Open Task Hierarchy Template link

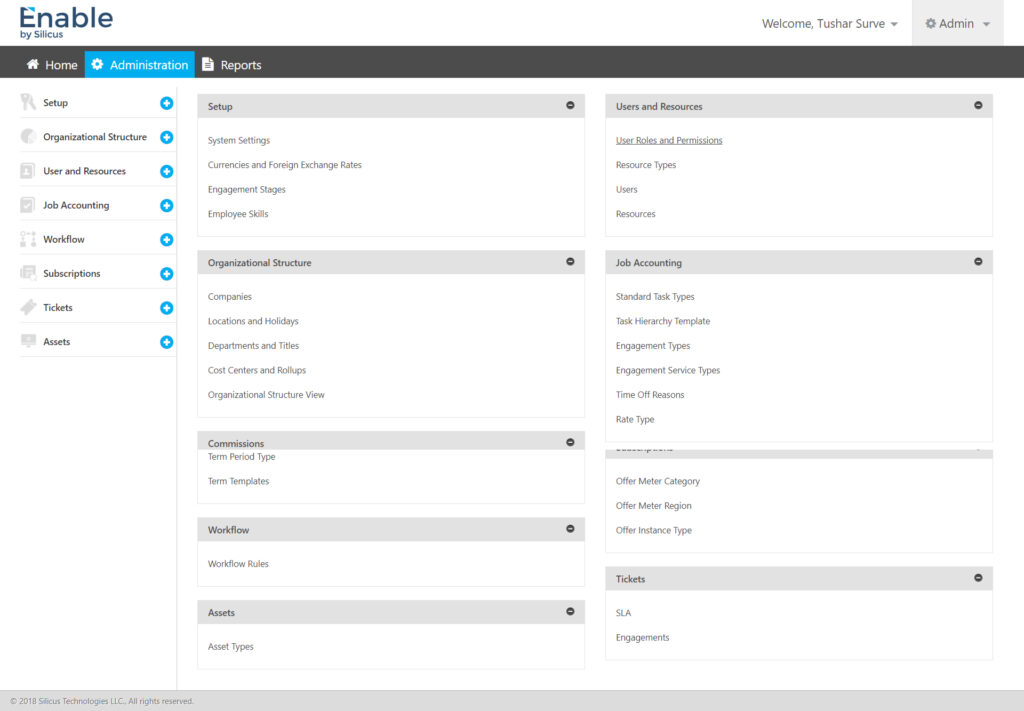tap(663, 321)
